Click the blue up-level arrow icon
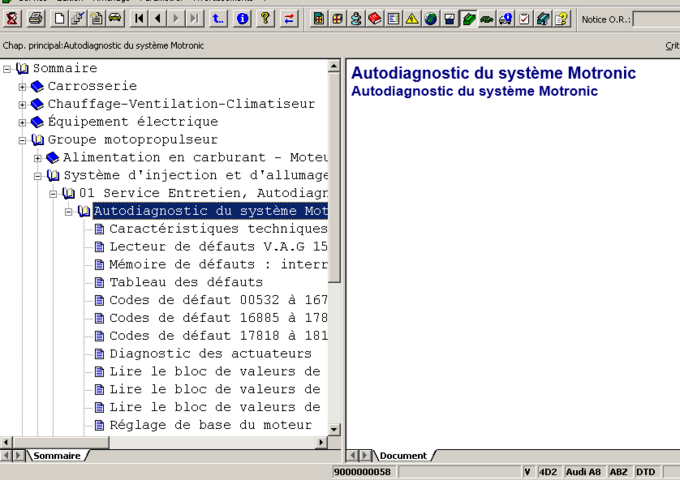The width and height of the screenshot is (680, 480). 218,19
